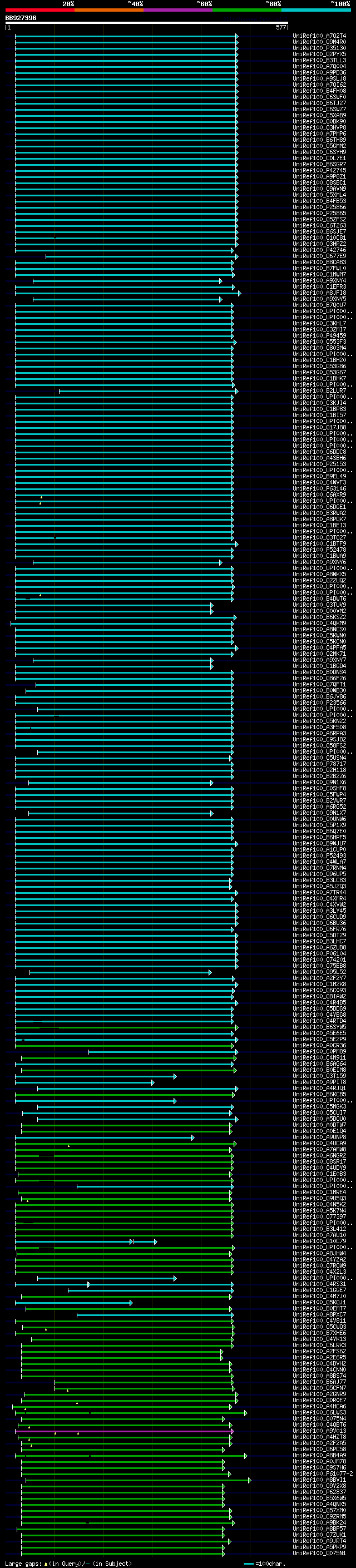Select hit label UniRef100_O74201
The image size is (356, 1568).
pos(319,960)
